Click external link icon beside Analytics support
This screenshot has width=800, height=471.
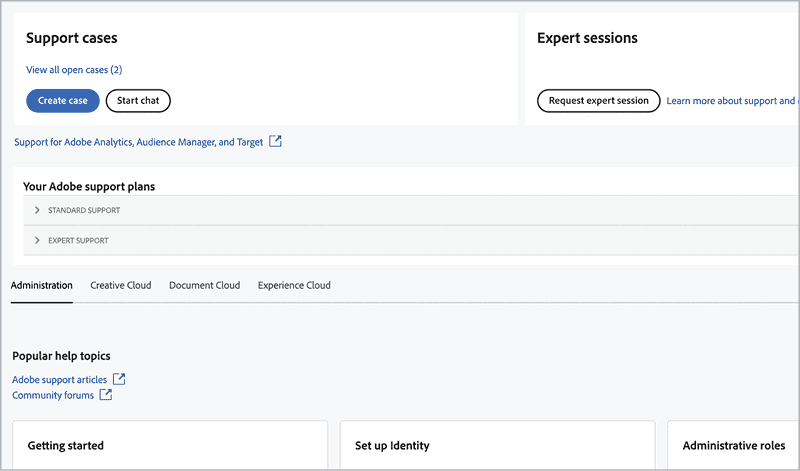tap(276, 141)
